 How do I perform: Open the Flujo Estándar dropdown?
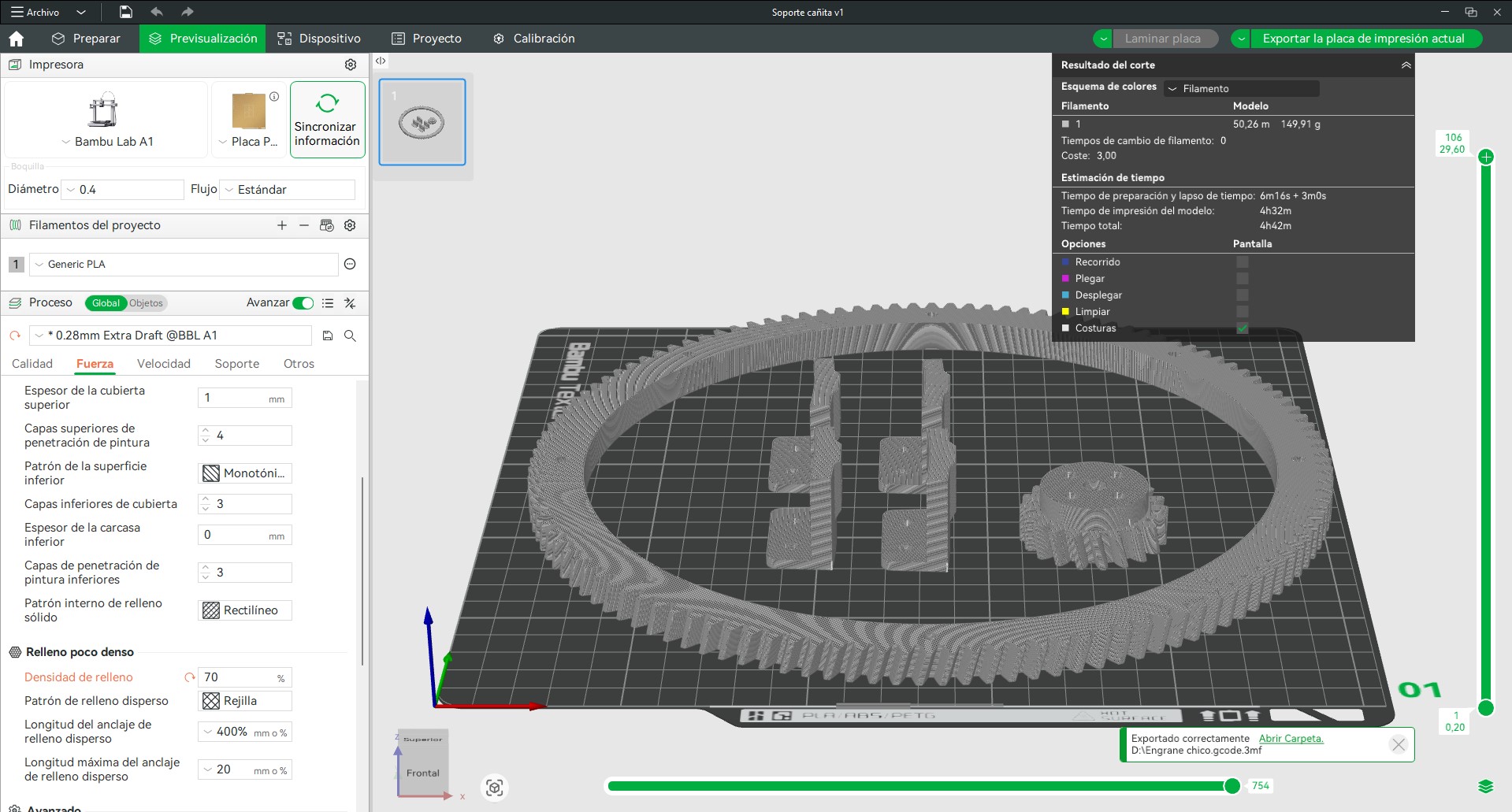point(288,190)
